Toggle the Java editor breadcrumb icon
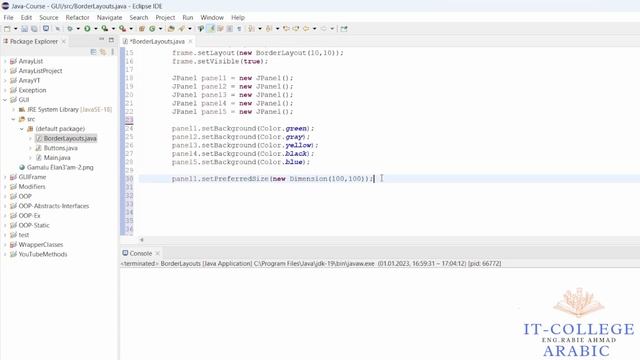Screen dimensions: 640x360 tap(201, 29)
